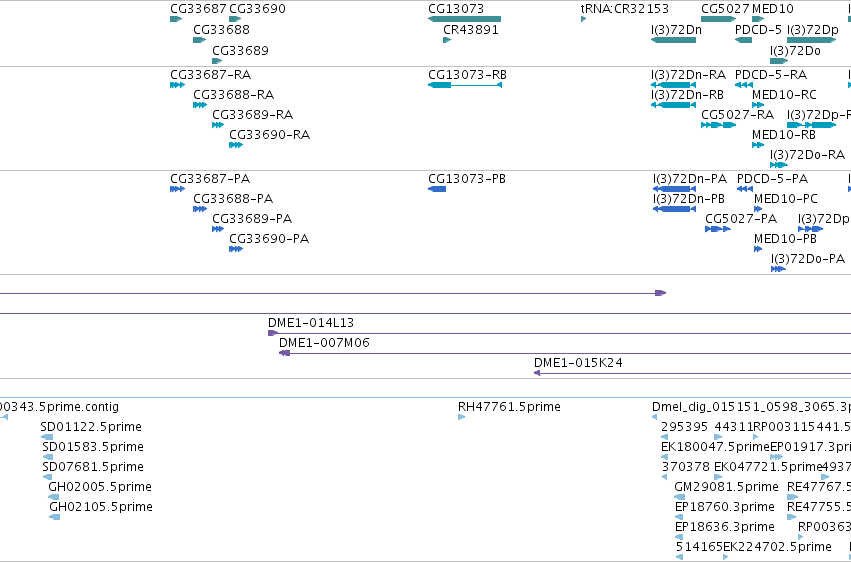Viewport: 851px width, 562px height.
Task: Select the PDCD-5-RA transcript
Action: pyautogui.click(x=744, y=85)
